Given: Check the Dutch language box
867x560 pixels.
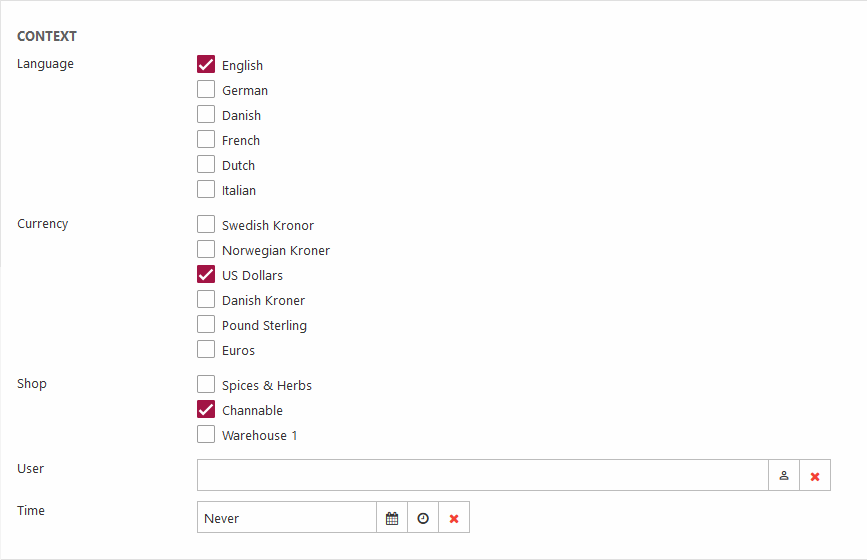Looking at the screenshot, I should click(206, 165).
